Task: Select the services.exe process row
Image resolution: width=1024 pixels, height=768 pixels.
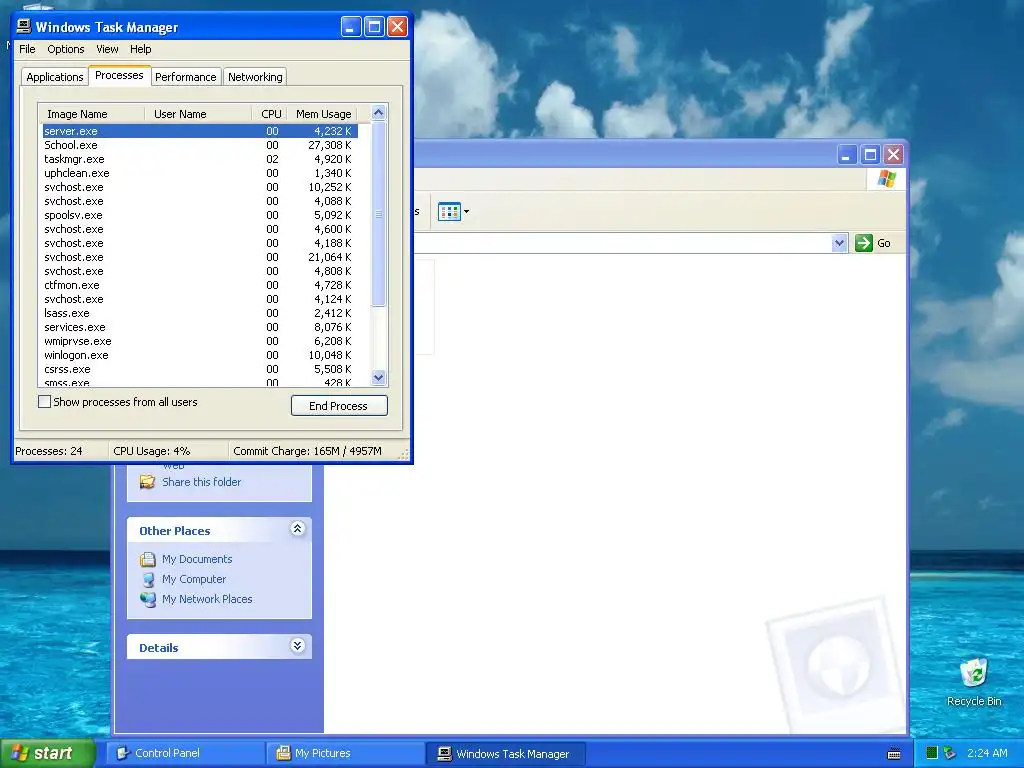Action: coord(199,327)
